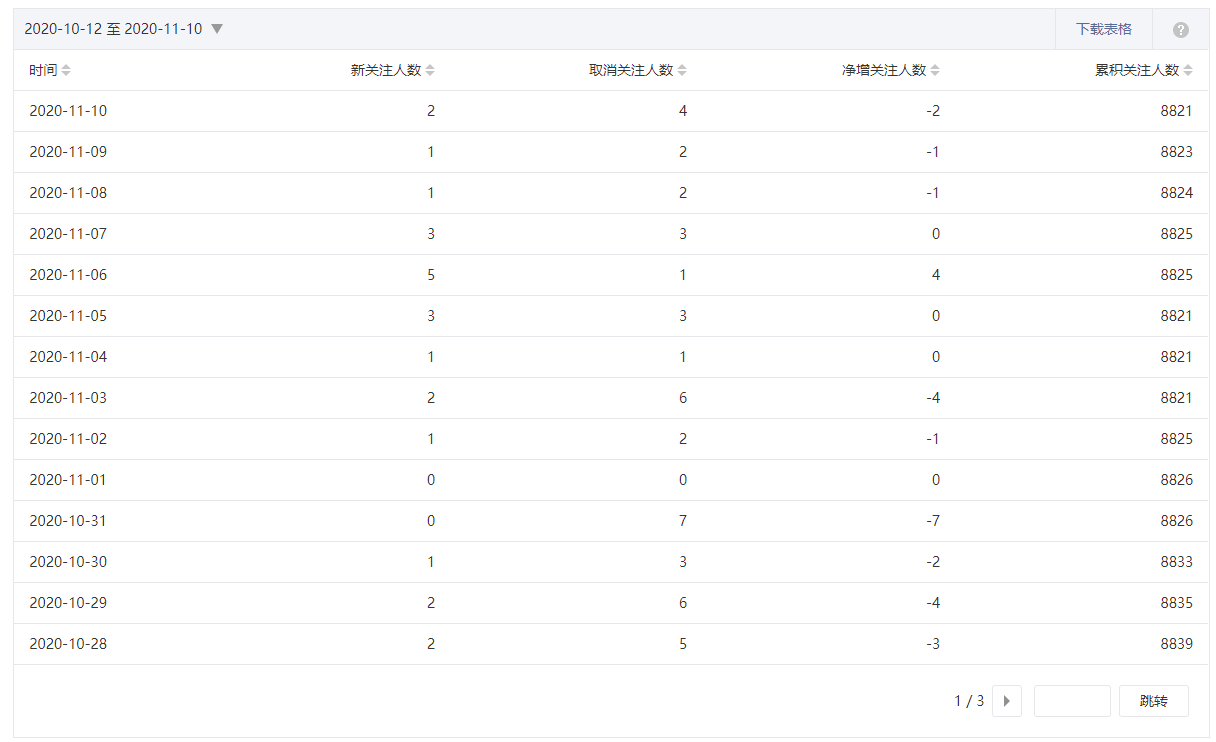
Task: Click cumulative value 8839 for 2020-10-28
Action: point(1177,644)
